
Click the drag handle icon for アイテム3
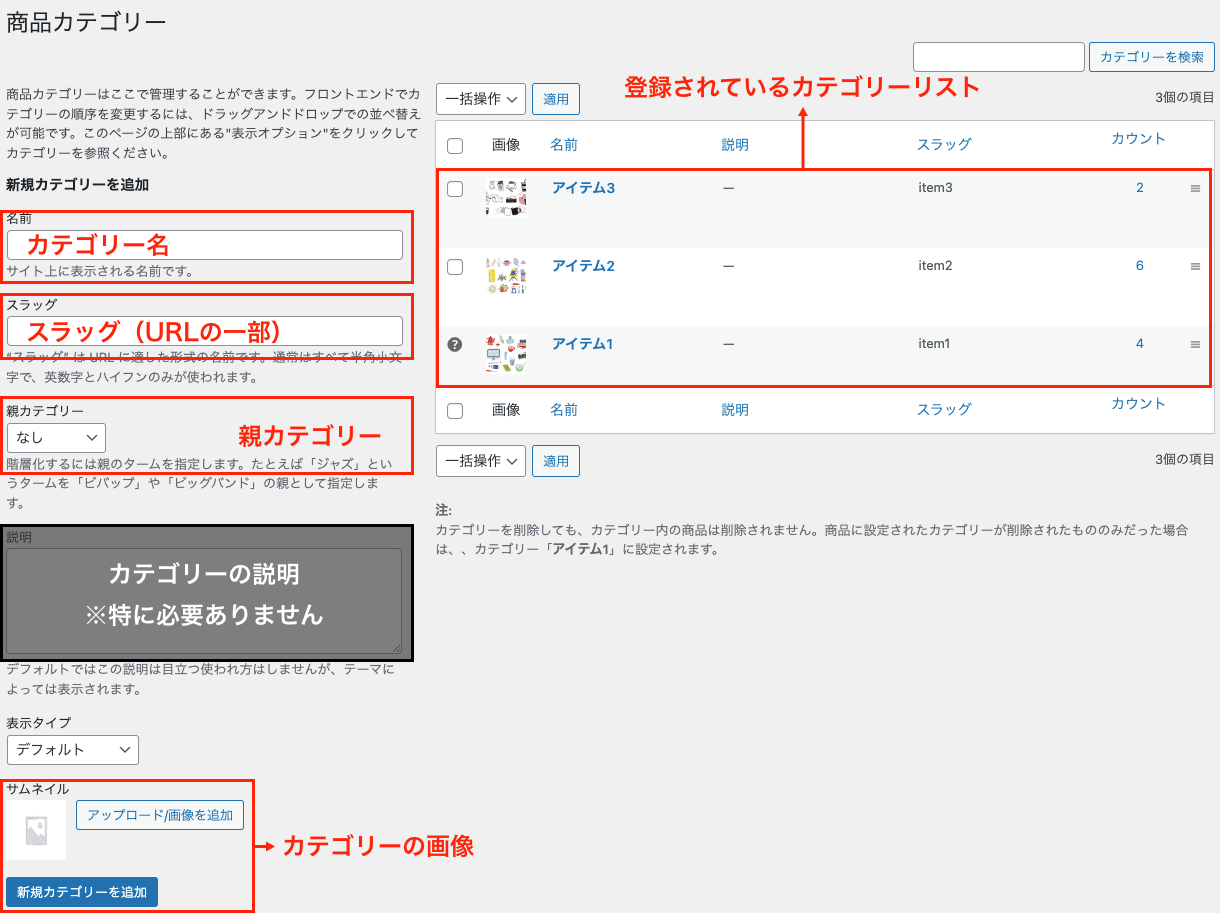[1195, 188]
